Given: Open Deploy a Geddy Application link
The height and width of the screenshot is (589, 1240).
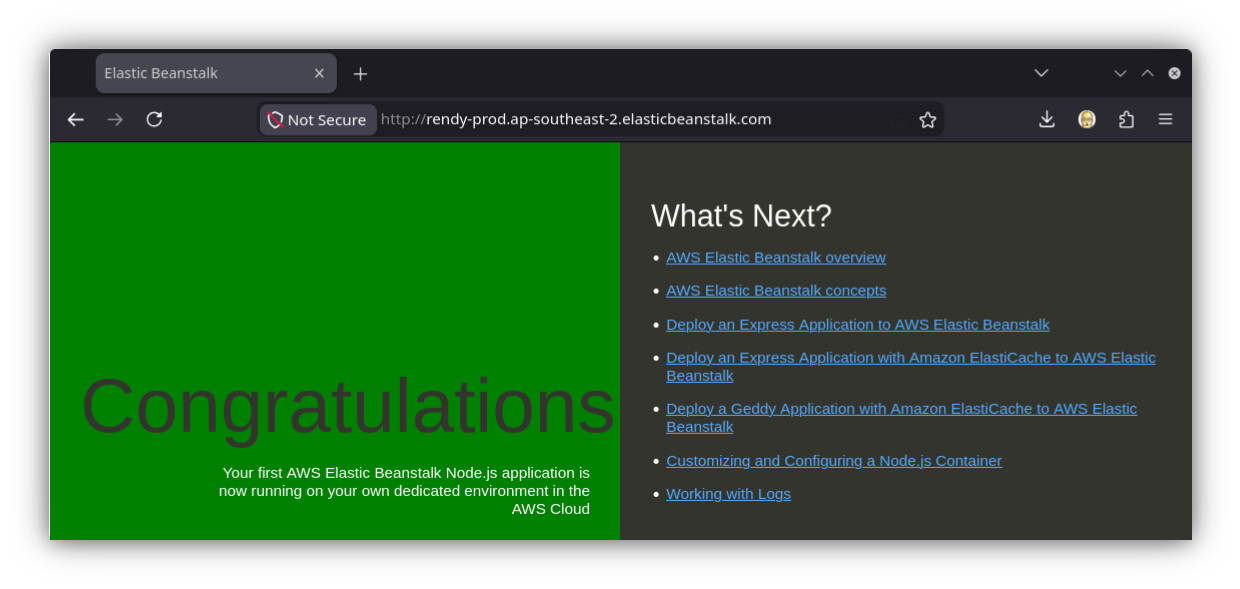Looking at the screenshot, I should coord(902,418).
